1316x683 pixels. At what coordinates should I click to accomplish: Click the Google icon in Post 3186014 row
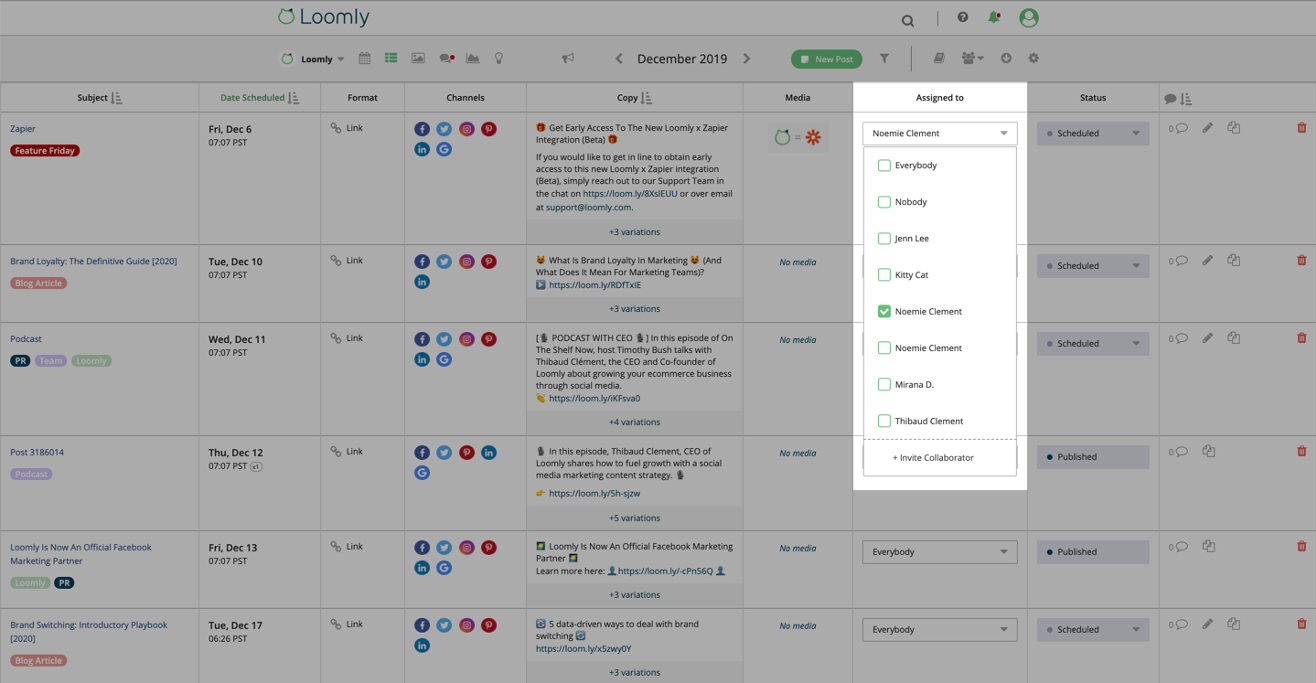tap(422, 473)
